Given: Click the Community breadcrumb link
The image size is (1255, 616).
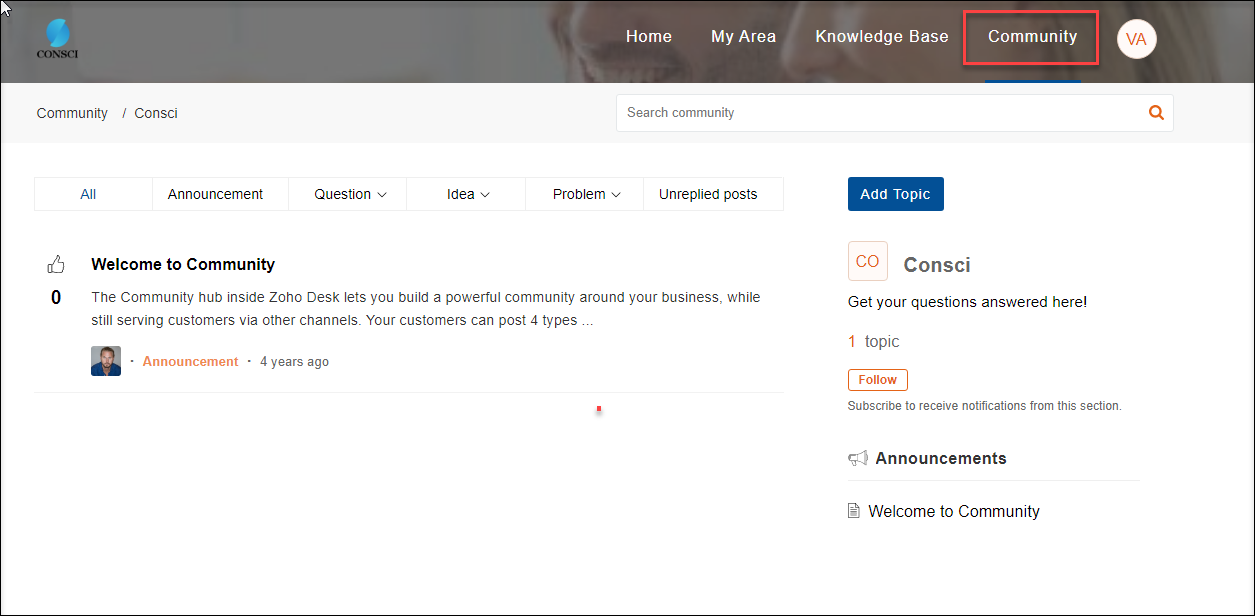Looking at the screenshot, I should click(72, 113).
